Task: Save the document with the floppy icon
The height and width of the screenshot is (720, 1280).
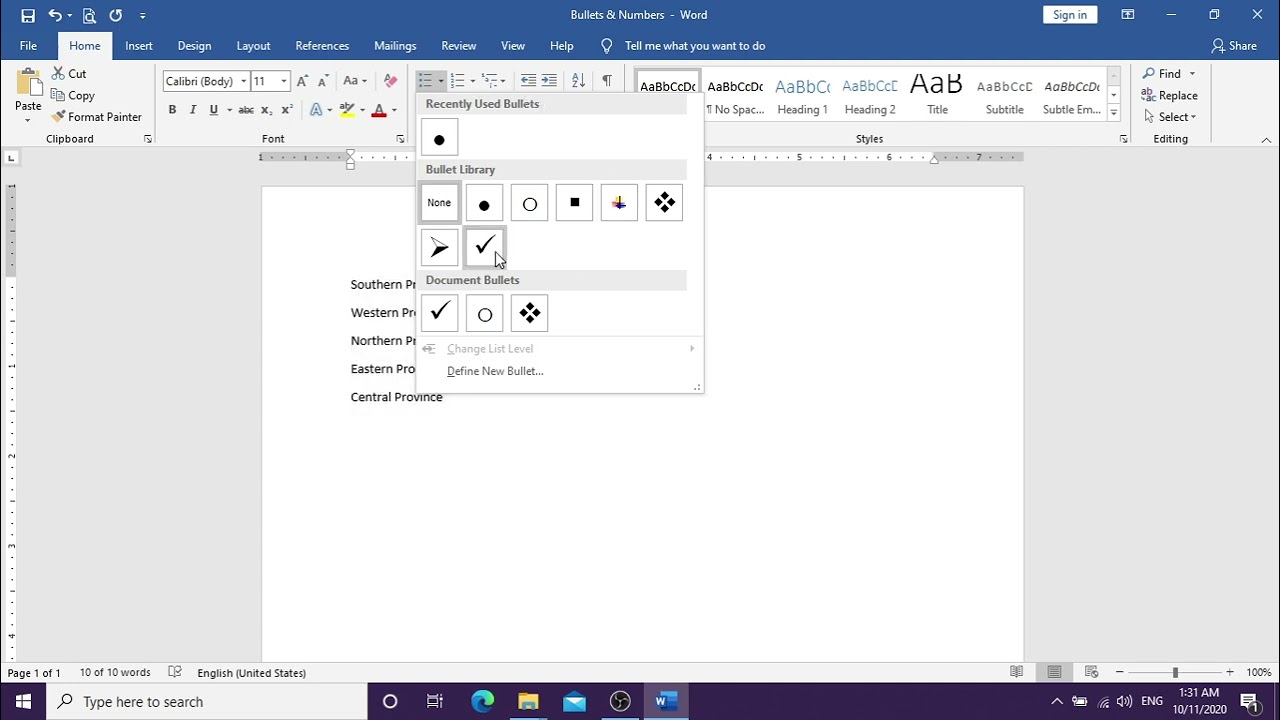Action: [x=28, y=15]
